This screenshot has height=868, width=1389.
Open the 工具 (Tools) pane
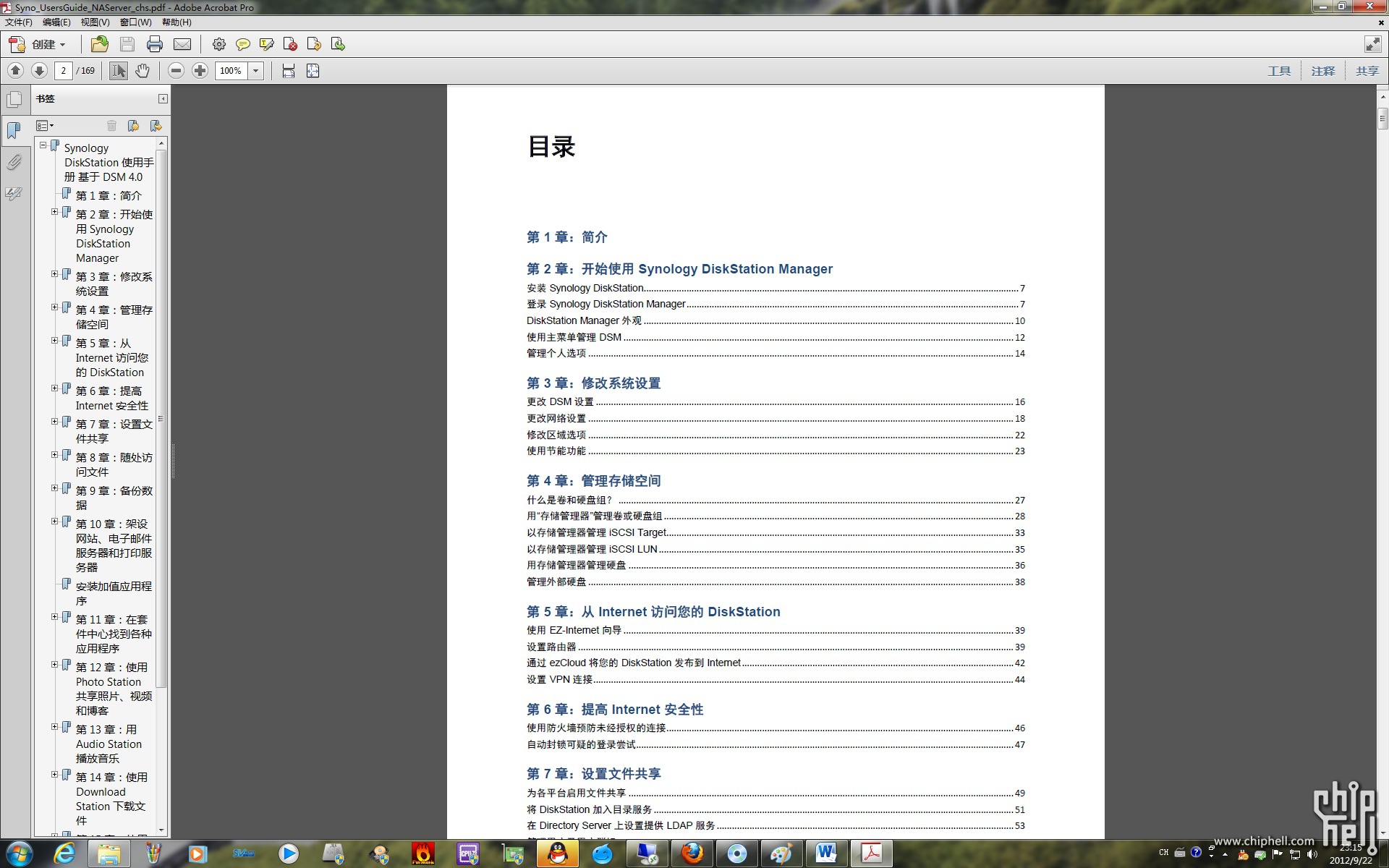[x=1279, y=71]
